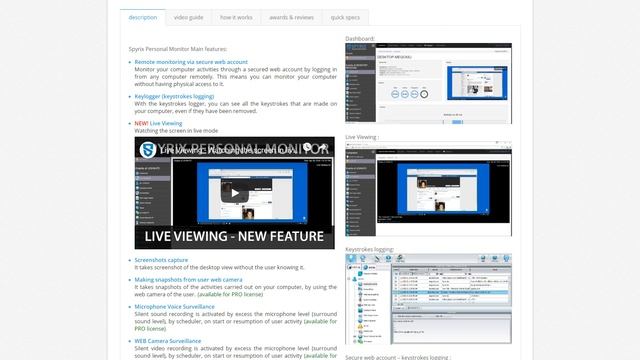Click the WEB Camera Surveillance link

[x=168, y=341]
